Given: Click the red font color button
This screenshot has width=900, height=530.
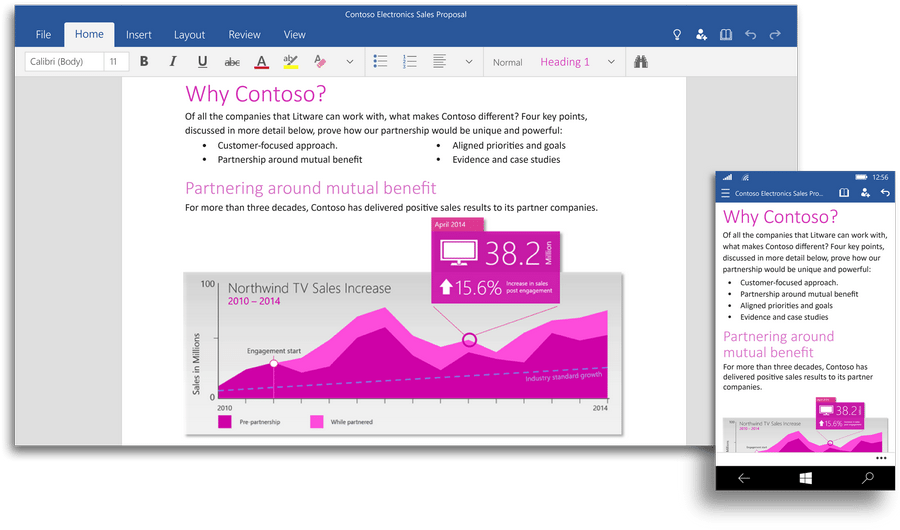Looking at the screenshot, I should [261, 62].
